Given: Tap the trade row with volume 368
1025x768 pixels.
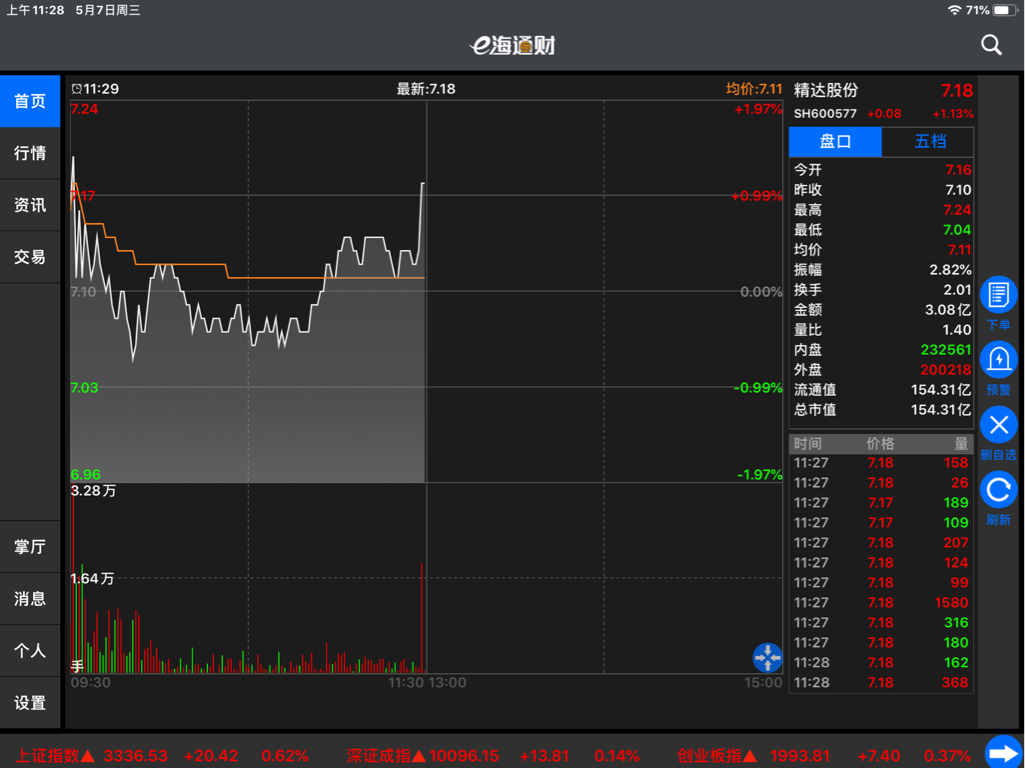Looking at the screenshot, I should (x=882, y=682).
